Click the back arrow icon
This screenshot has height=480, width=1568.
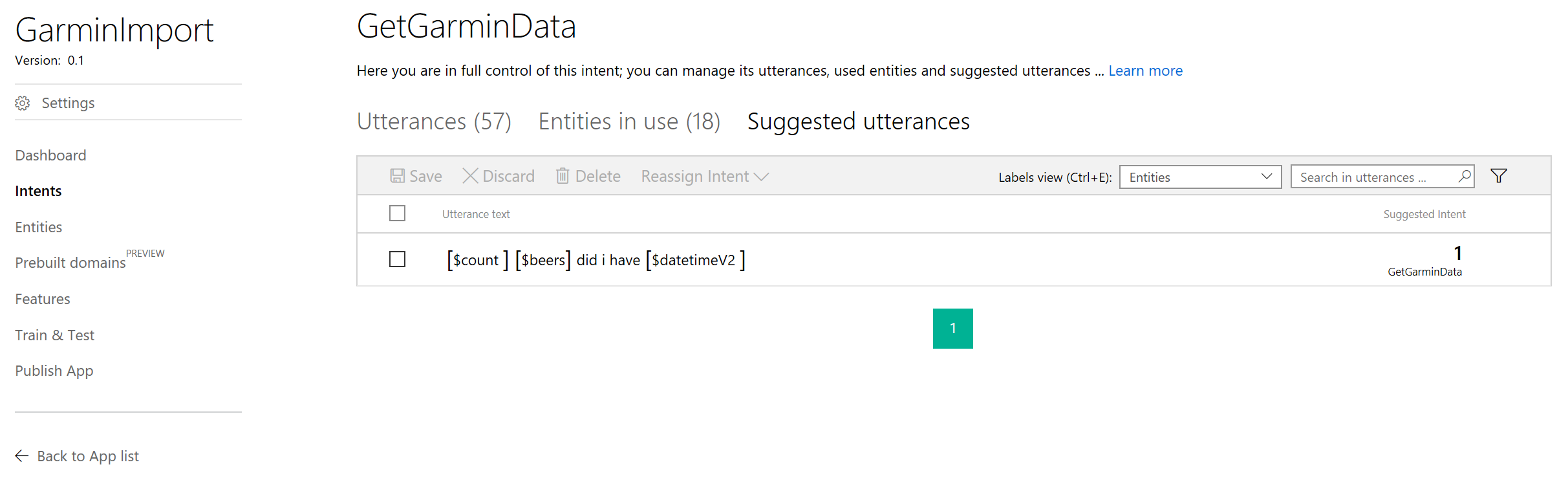coord(22,456)
